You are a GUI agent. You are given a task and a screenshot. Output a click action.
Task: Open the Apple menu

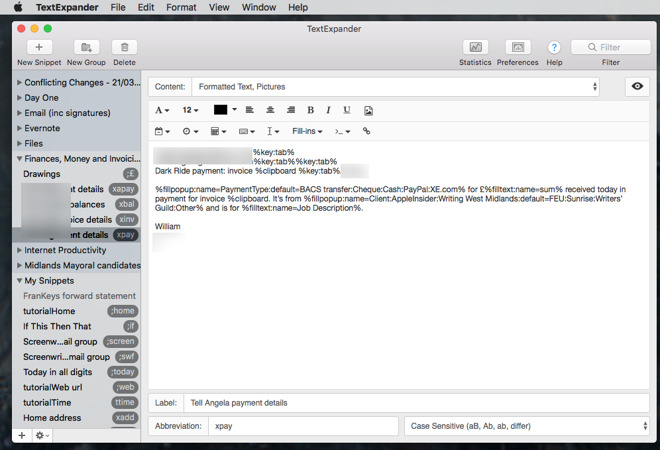tap(18, 7)
